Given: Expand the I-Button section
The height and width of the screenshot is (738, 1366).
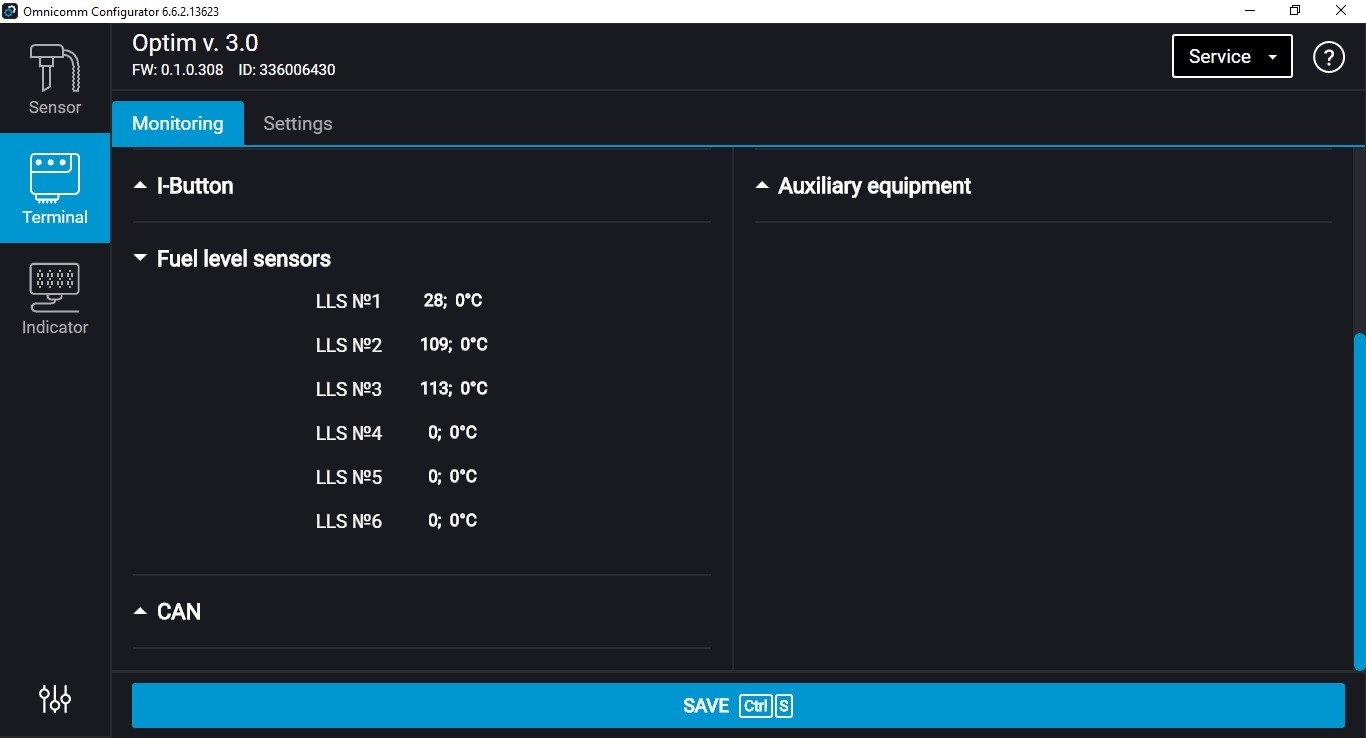Looking at the screenshot, I should pos(184,186).
